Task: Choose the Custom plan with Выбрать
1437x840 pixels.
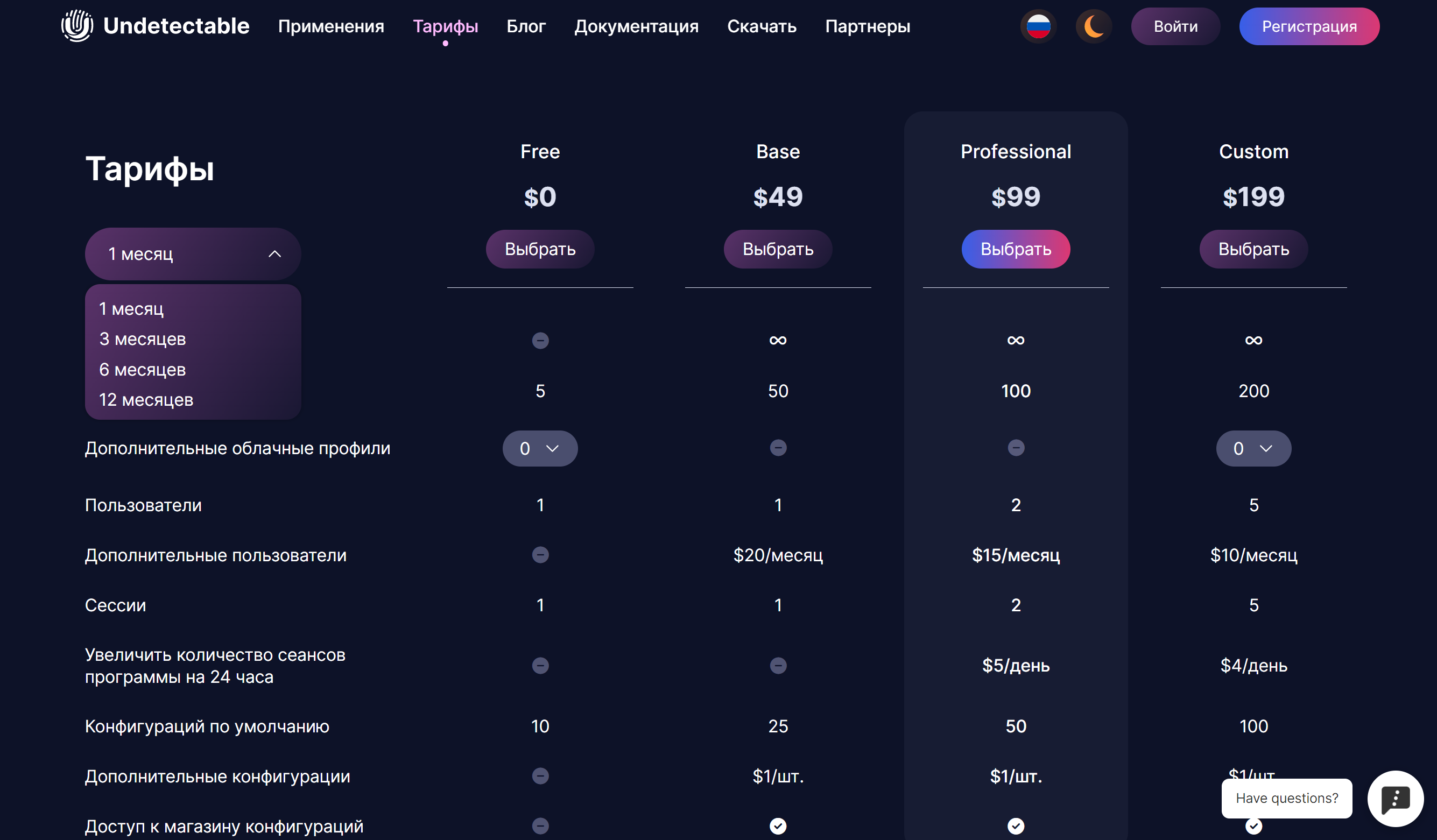Action: point(1253,249)
